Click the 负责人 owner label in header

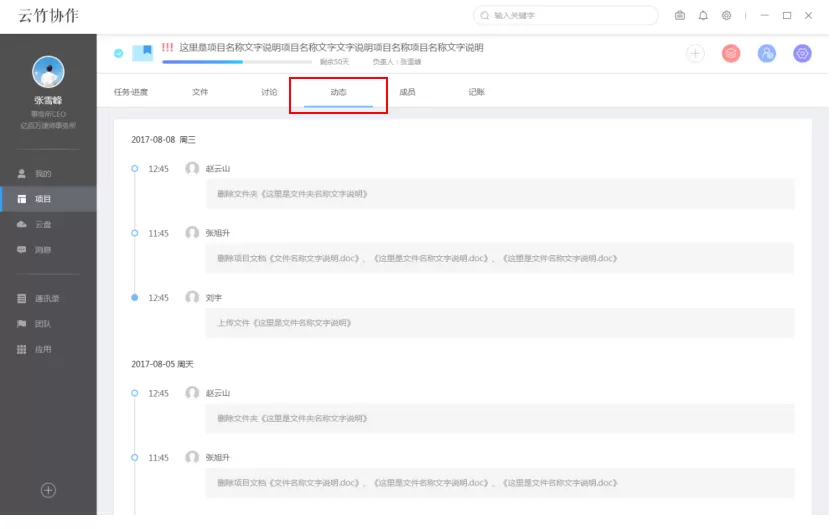(397, 62)
